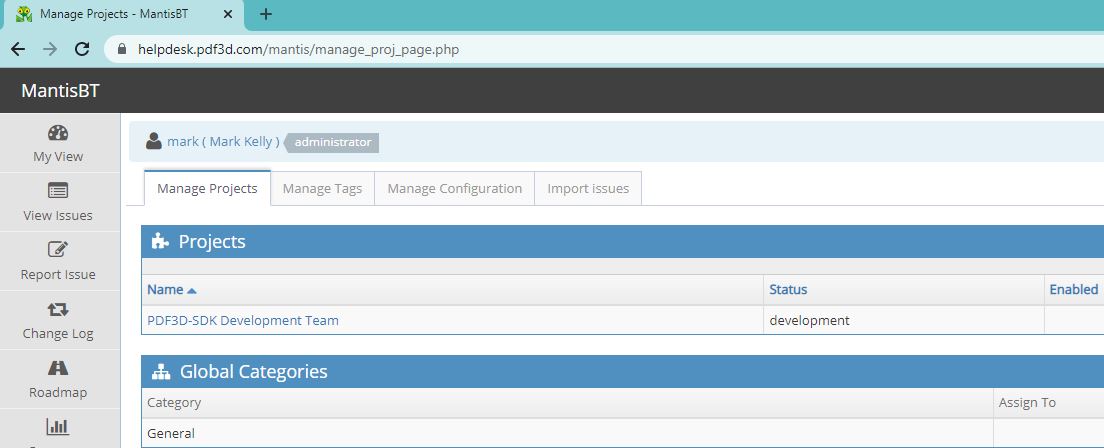Open the Change Log arrows icon
The width and height of the screenshot is (1104, 448).
pyautogui.click(x=58, y=309)
